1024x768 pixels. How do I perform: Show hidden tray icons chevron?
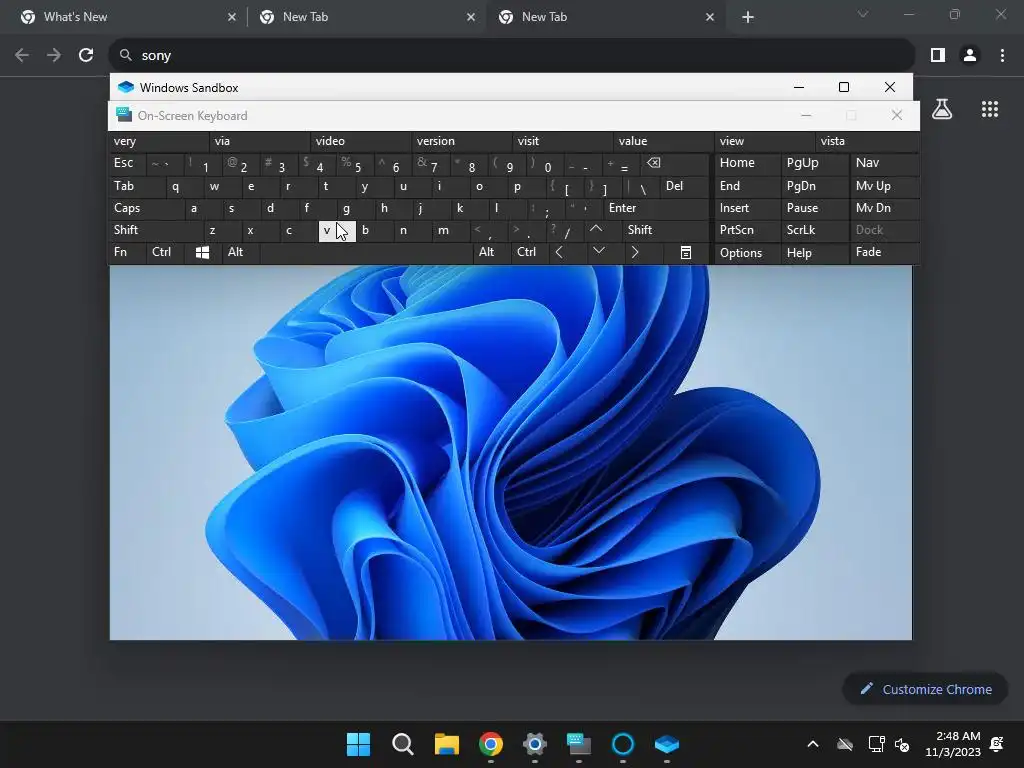click(813, 744)
